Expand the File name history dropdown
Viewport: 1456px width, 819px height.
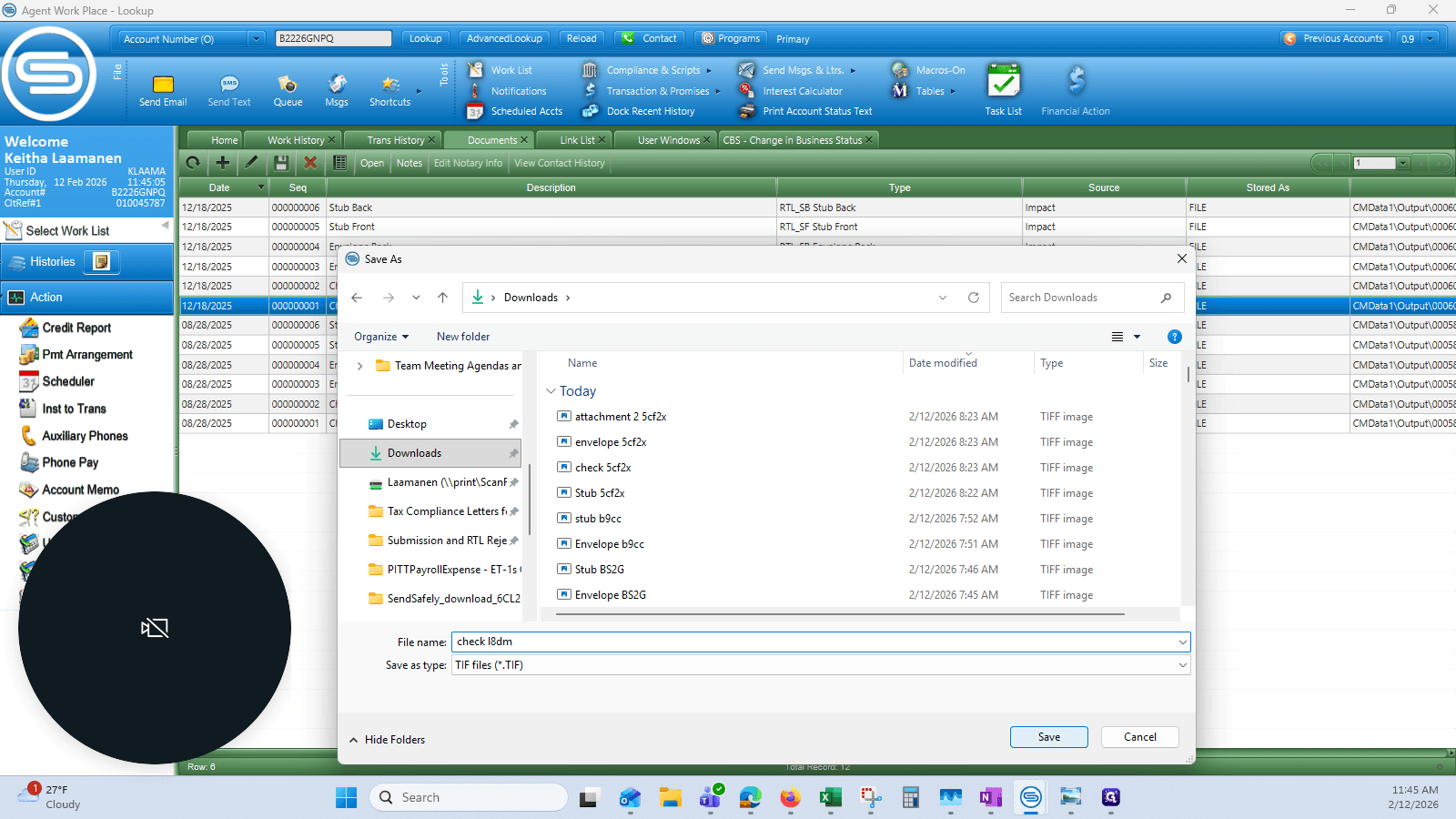1182,642
